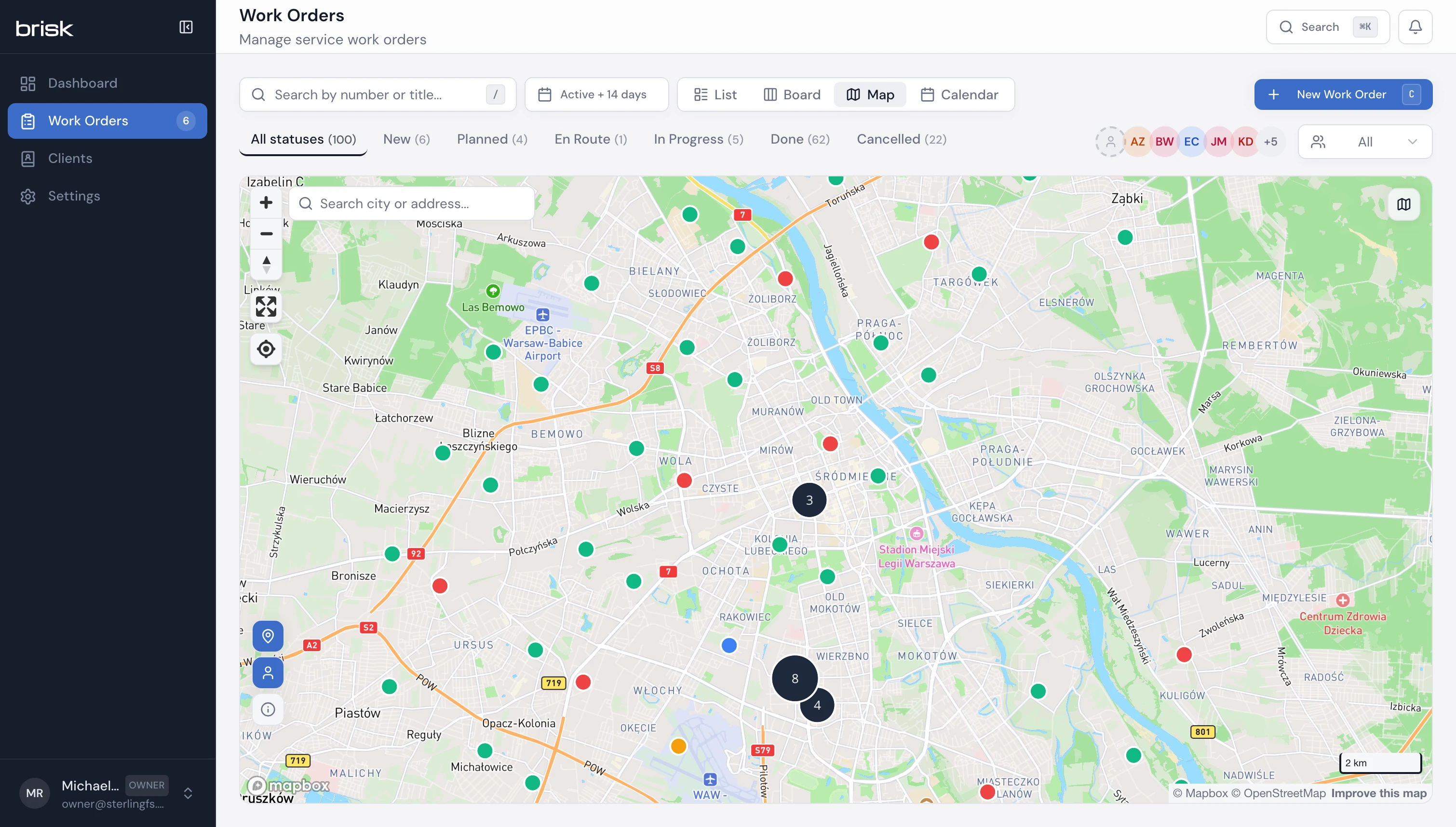Reset map bearing to north
The width and height of the screenshot is (1456, 827).
266,264
